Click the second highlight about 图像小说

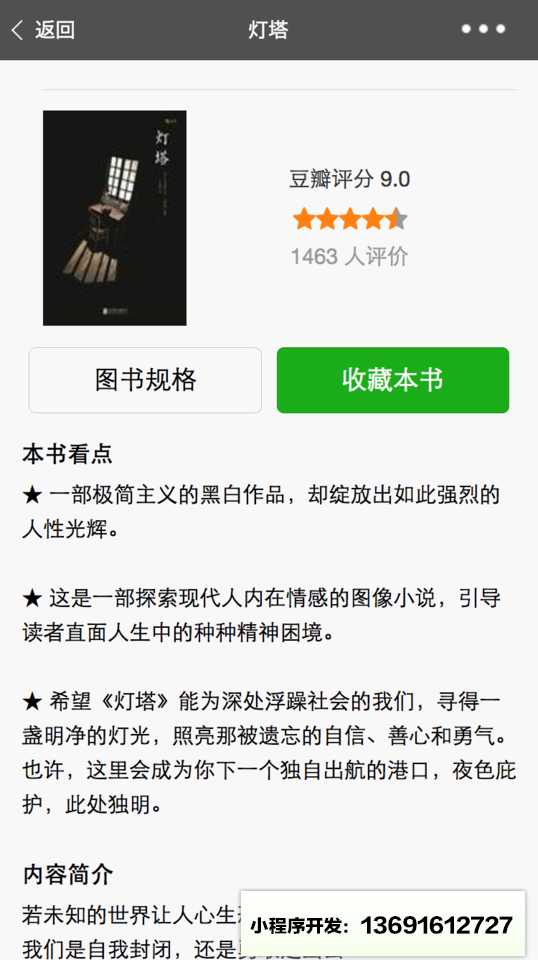tap(261, 615)
